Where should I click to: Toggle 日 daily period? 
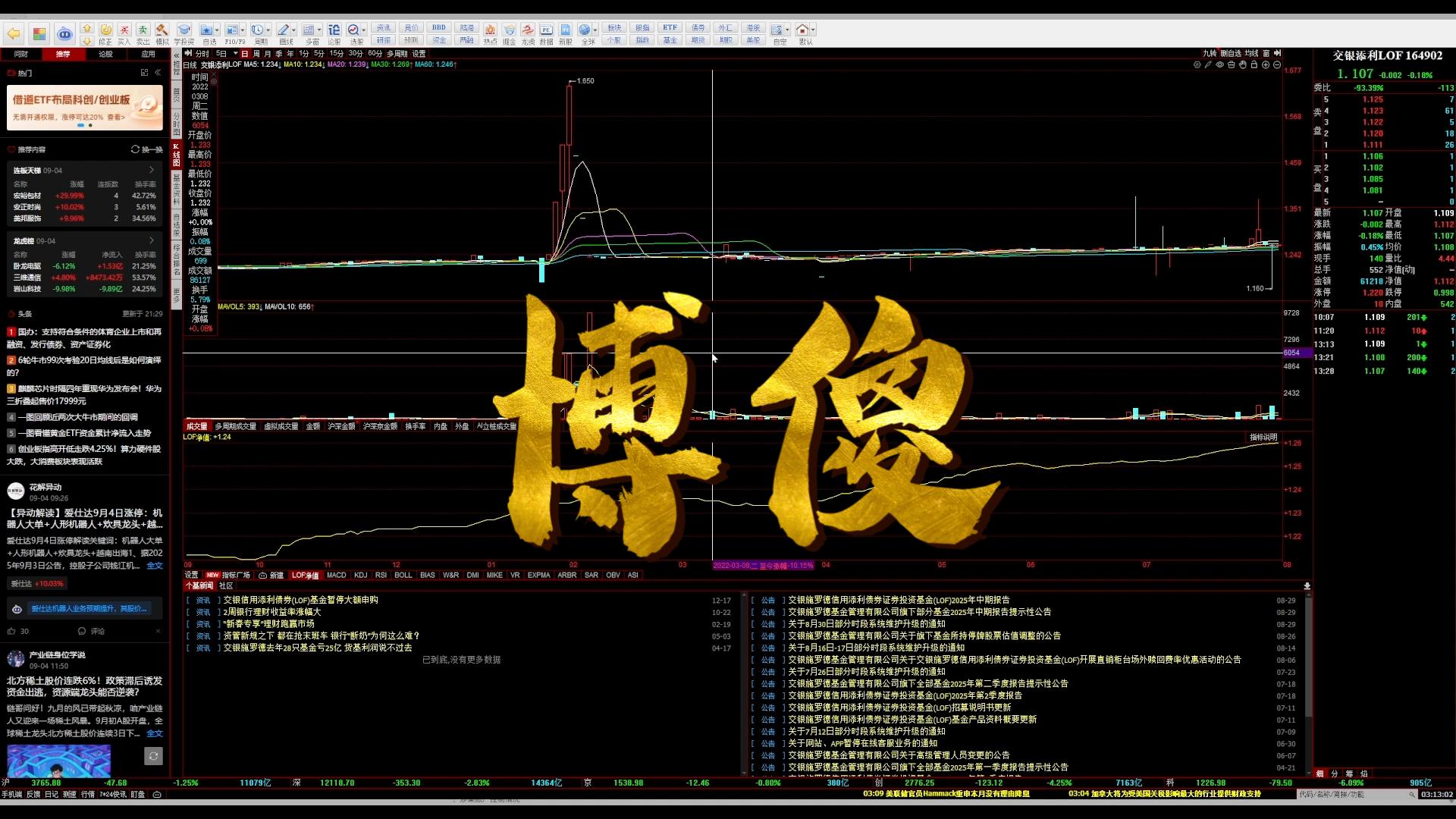[245, 54]
